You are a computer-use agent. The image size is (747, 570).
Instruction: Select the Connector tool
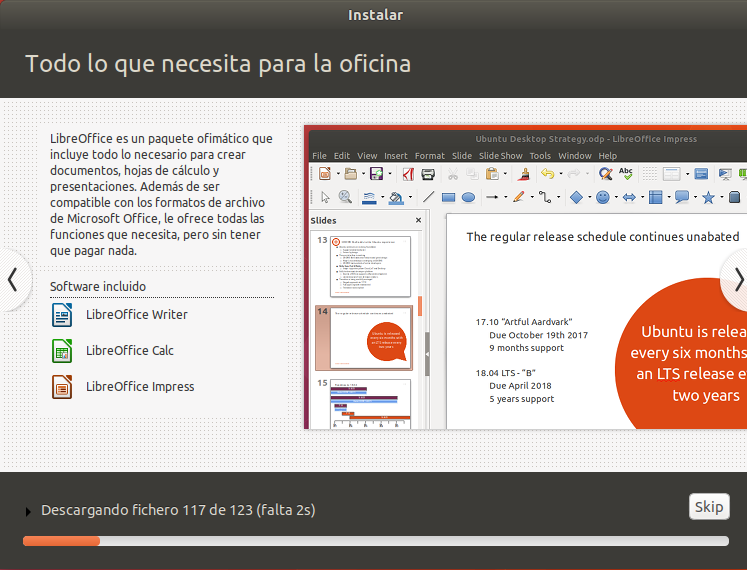point(545,197)
